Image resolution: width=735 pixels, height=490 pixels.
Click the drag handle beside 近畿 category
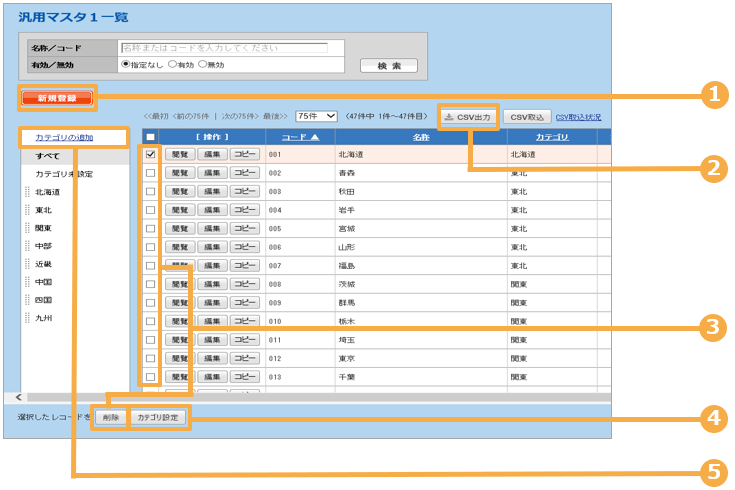(27, 264)
